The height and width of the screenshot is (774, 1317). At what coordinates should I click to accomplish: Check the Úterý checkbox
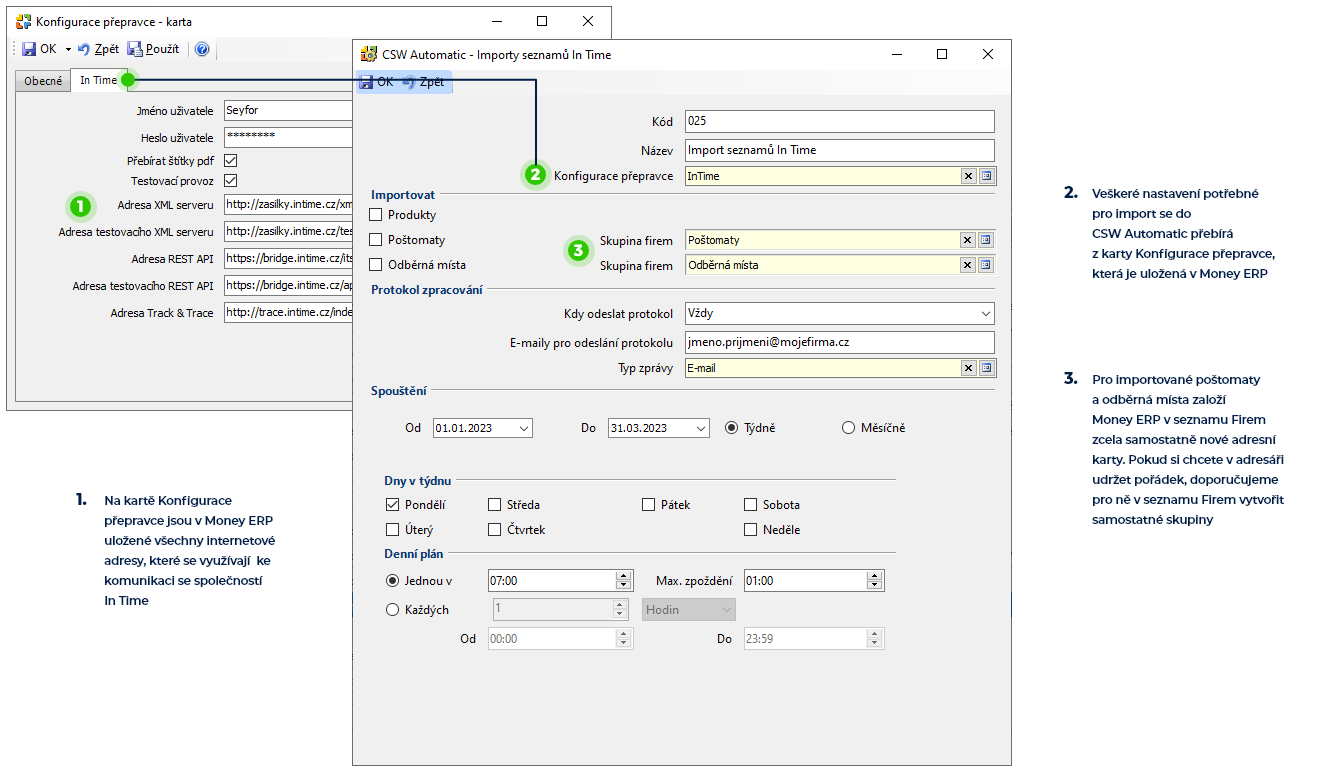click(392, 530)
